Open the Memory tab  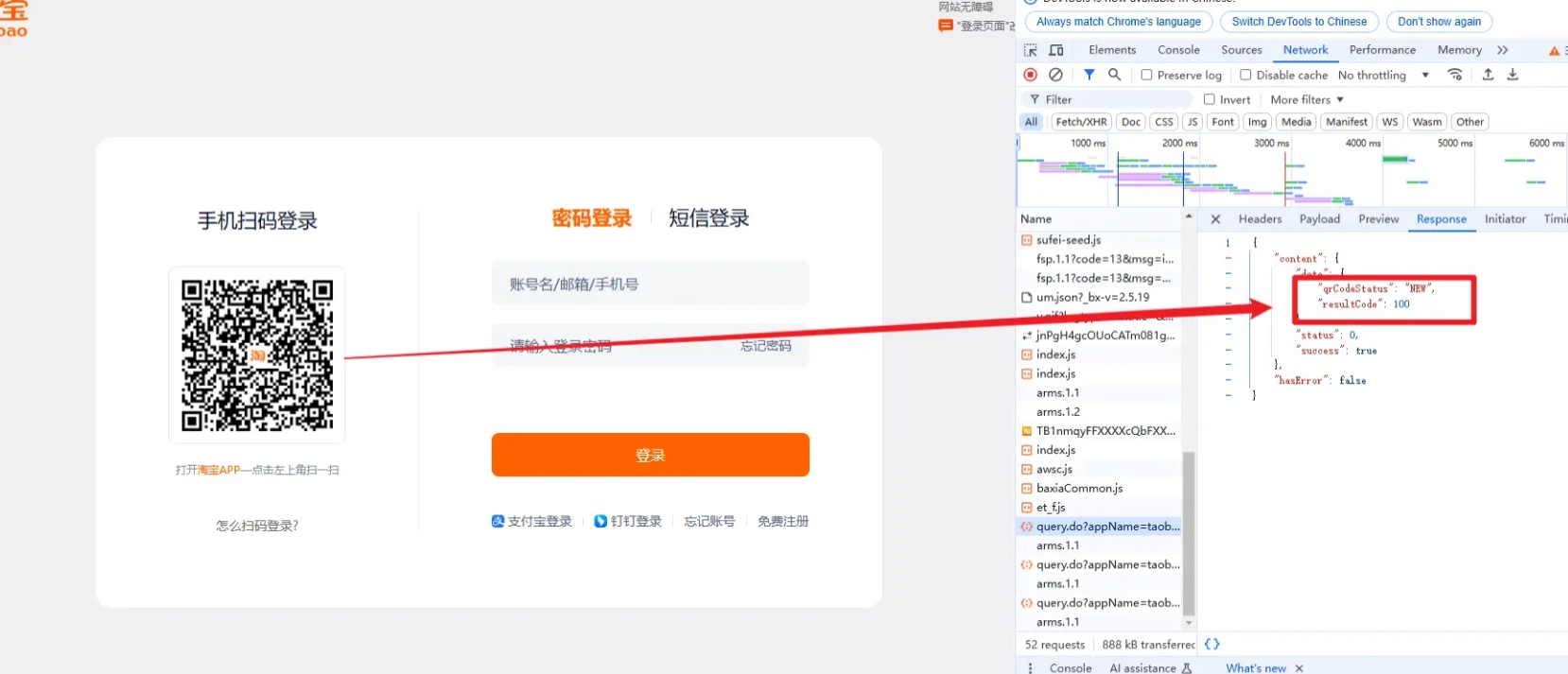coord(1459,50)
